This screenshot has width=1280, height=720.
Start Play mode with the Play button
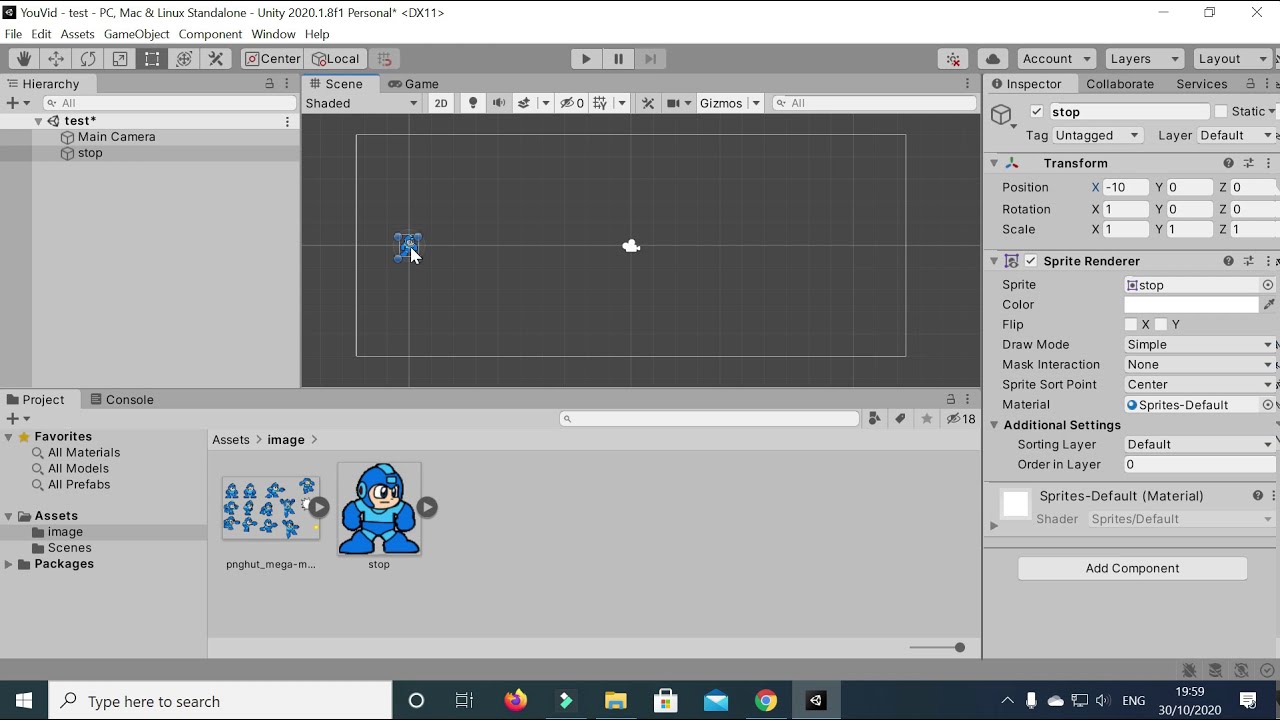[x=586, y=59]
